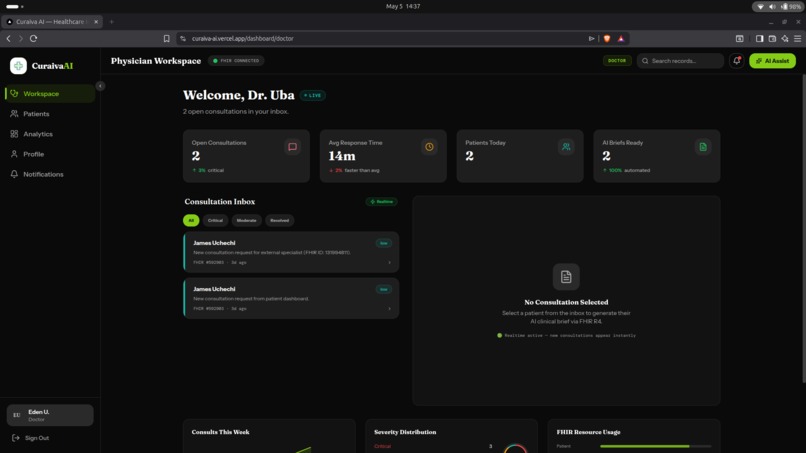This screenshot has width=806, height=453.
Task: Click the Avg Response Time value 14m
Action: click(x=342, y=156)
